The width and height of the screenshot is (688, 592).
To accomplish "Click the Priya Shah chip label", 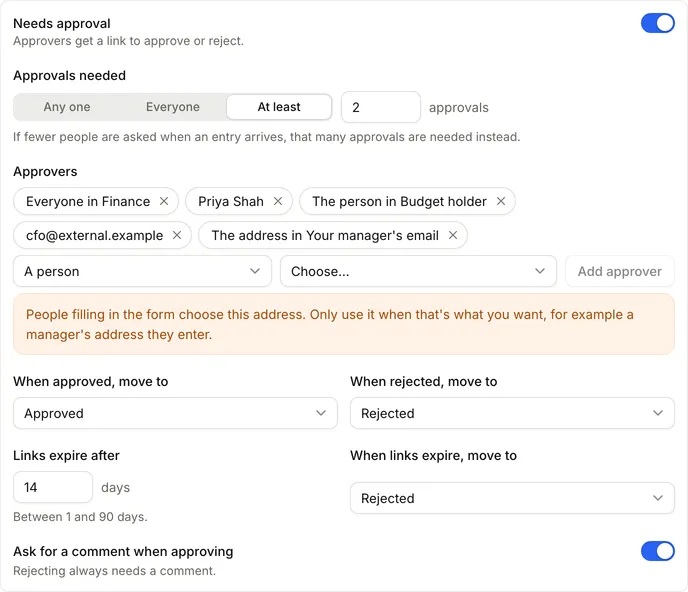I will click(231, 201).
